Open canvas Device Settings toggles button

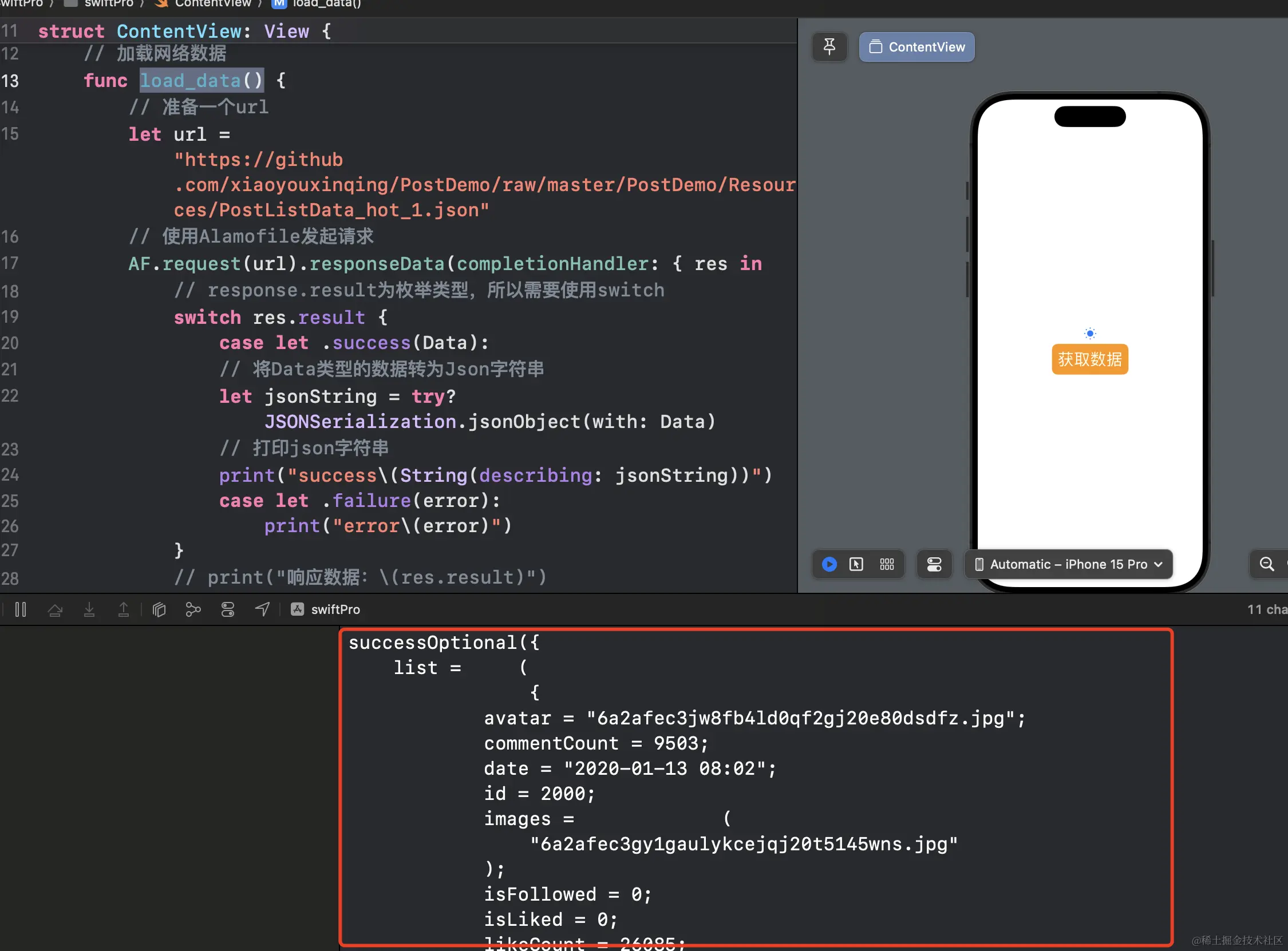pos(934,564)
